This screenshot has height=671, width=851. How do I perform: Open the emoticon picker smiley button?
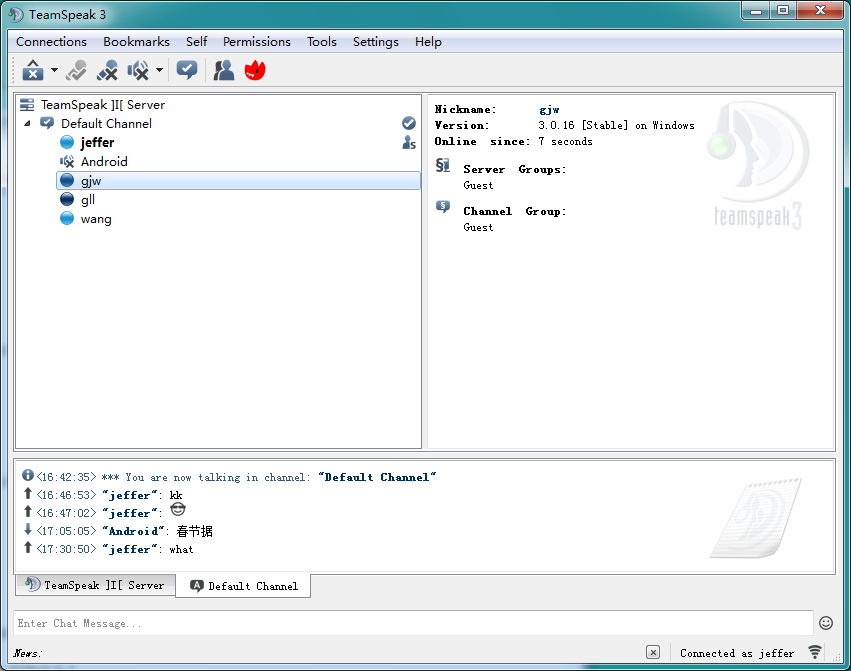point(825,623)
